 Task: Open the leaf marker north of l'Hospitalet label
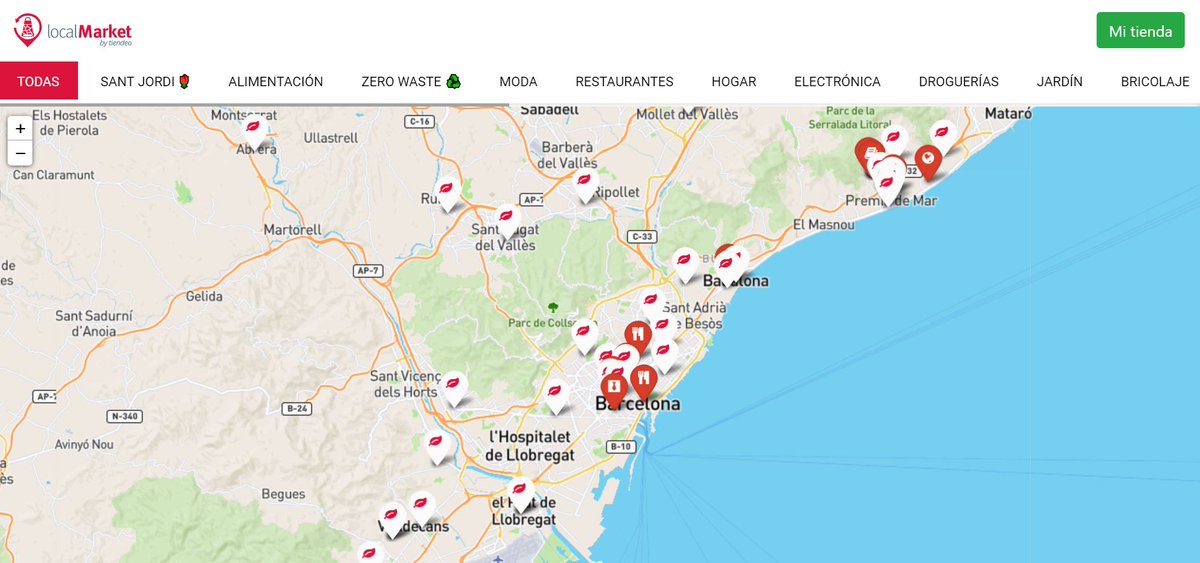coord(556,395)
